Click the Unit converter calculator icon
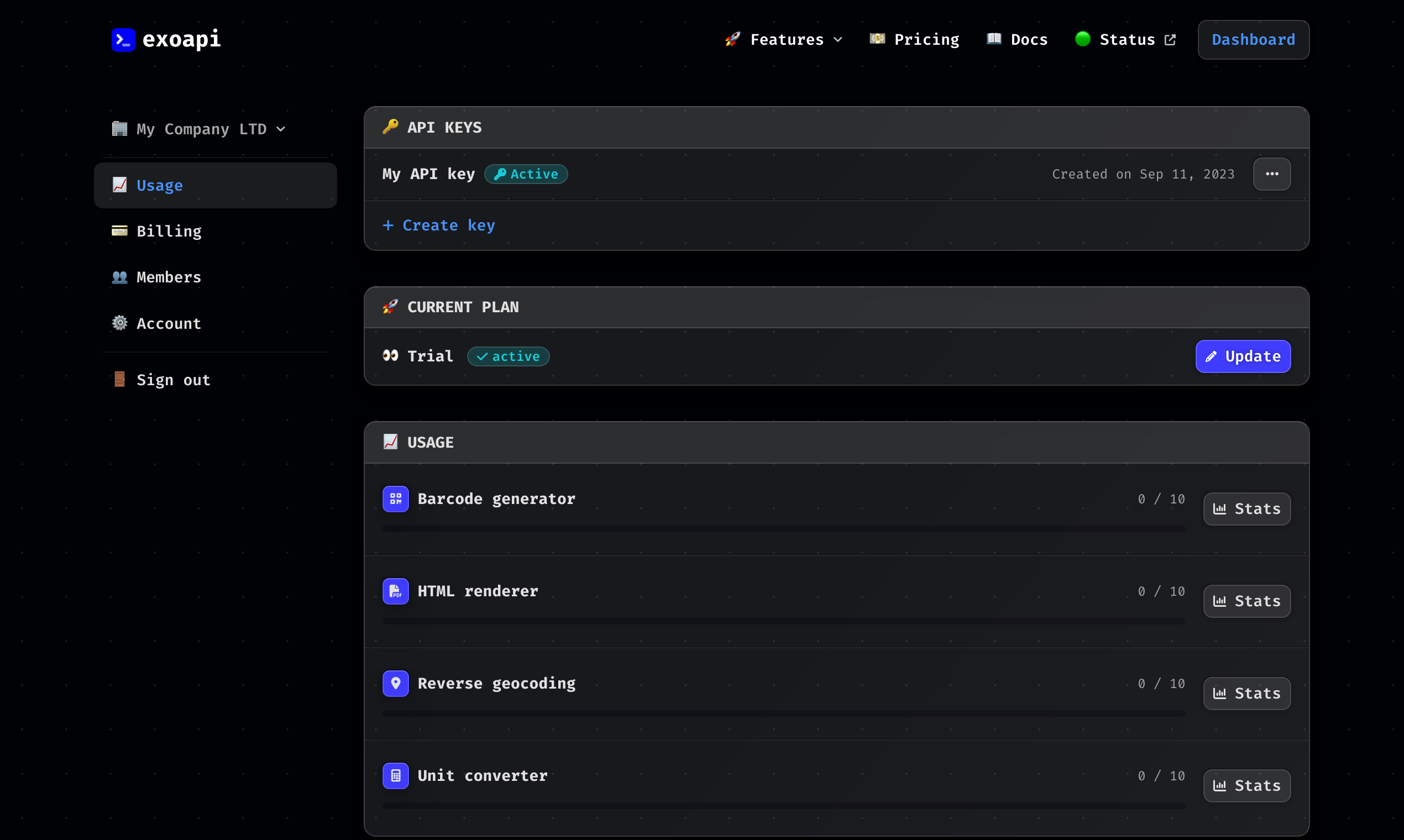The width and height of the screenshot is (1404, 840). (395, 775)
